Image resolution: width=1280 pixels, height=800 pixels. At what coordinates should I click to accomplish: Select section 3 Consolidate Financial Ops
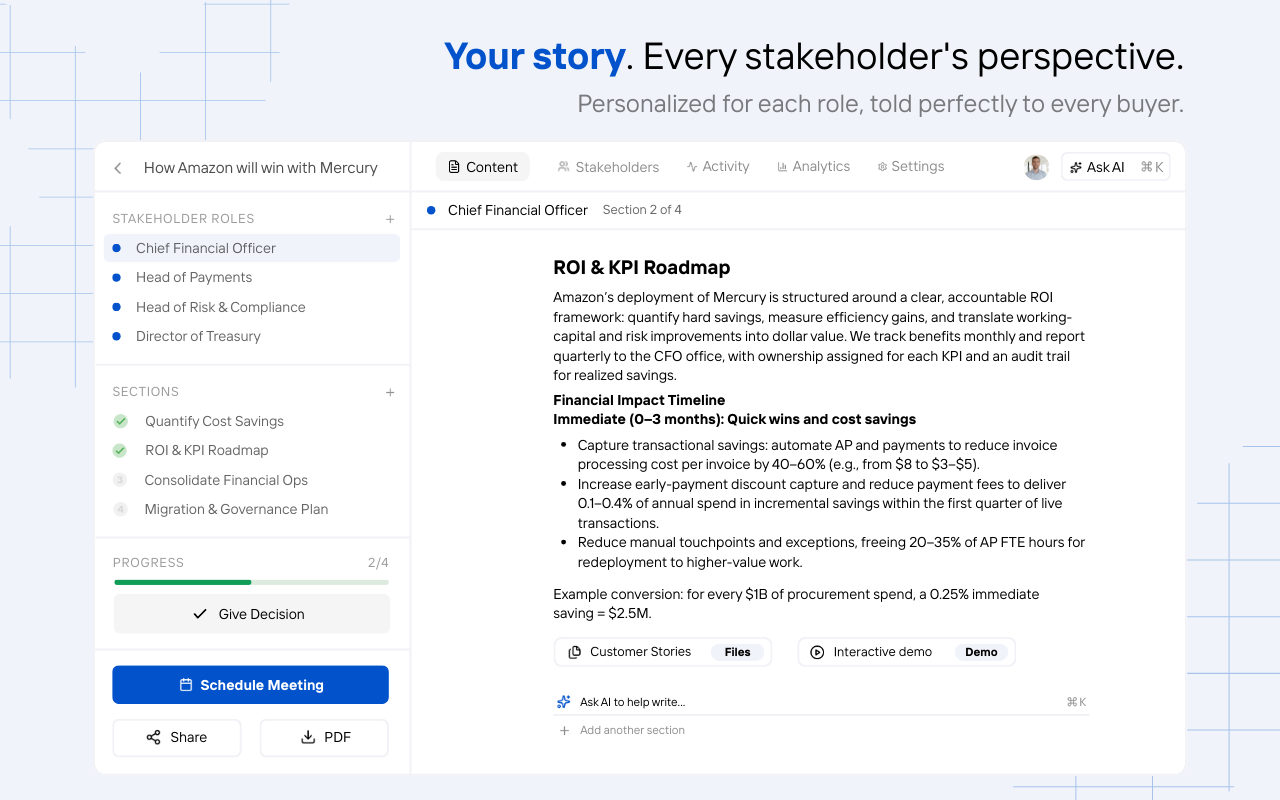point(225,480)
